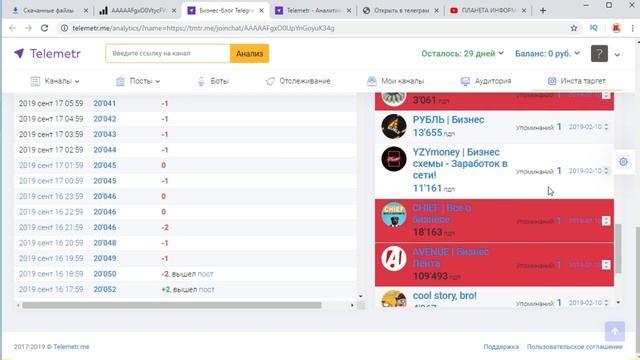
Task: Click the browser forward arrow
Action: coord(28,28)
